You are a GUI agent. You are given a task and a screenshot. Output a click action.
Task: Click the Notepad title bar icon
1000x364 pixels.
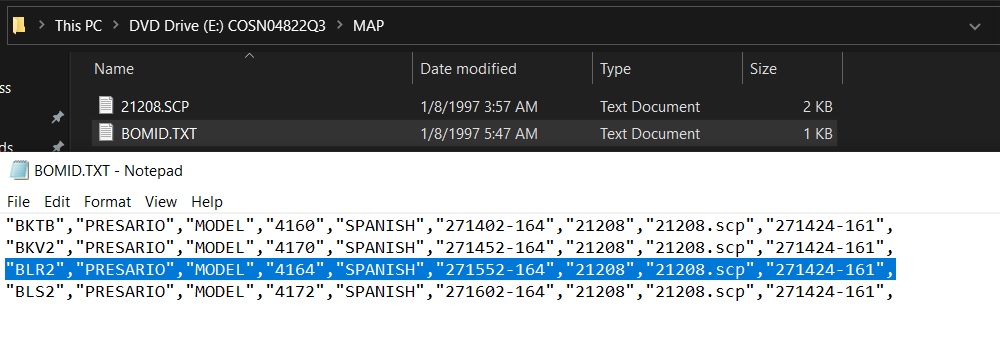click(x=19, y=170)
